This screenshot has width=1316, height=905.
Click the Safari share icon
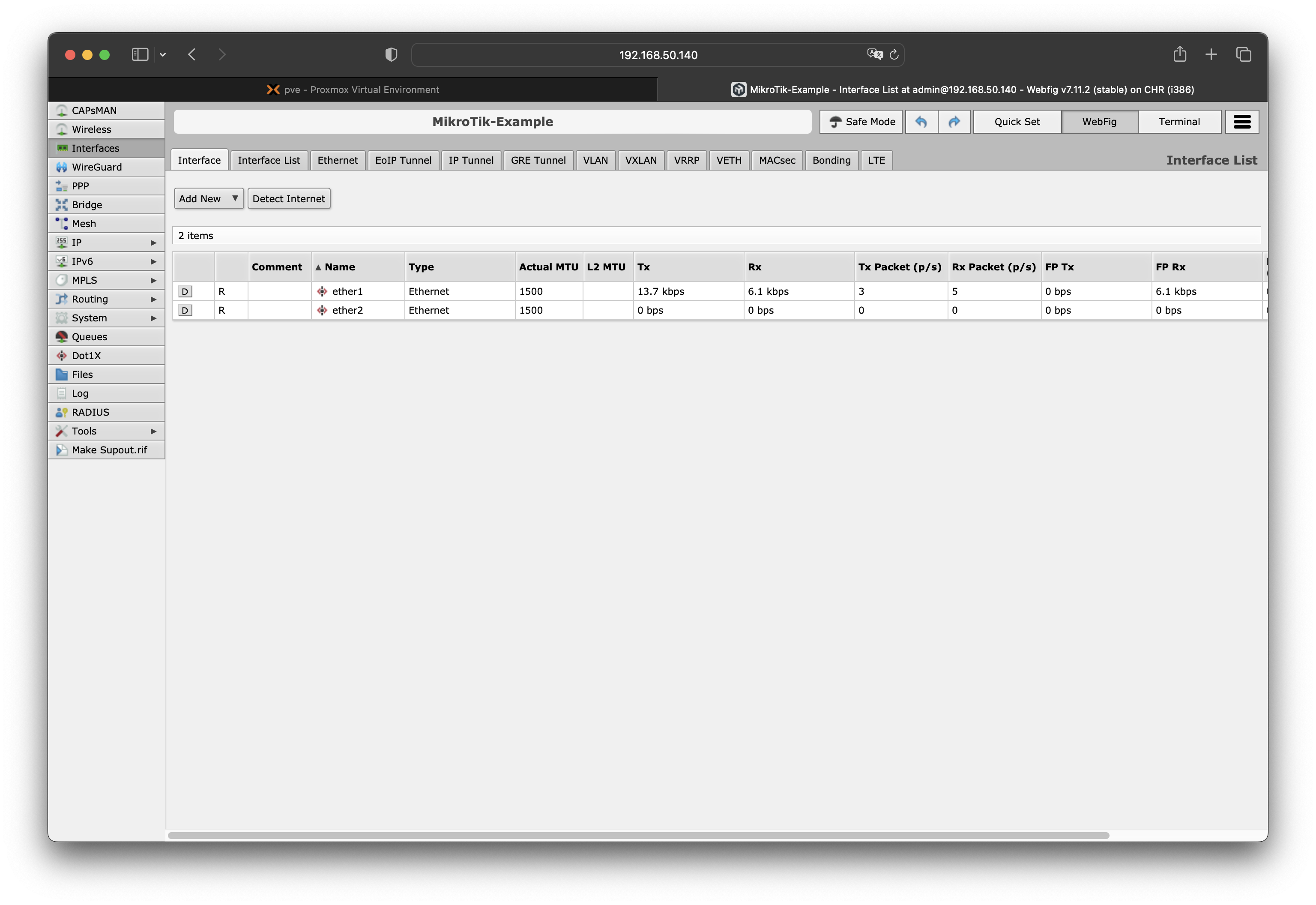(x=1180, y=54)
